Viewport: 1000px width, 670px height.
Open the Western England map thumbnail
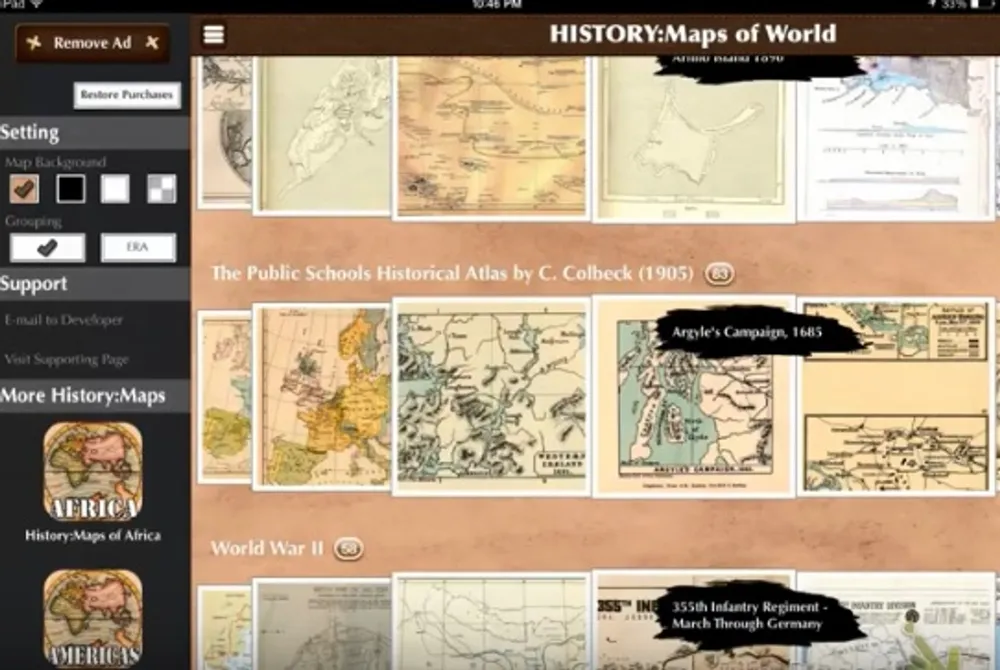491,397
